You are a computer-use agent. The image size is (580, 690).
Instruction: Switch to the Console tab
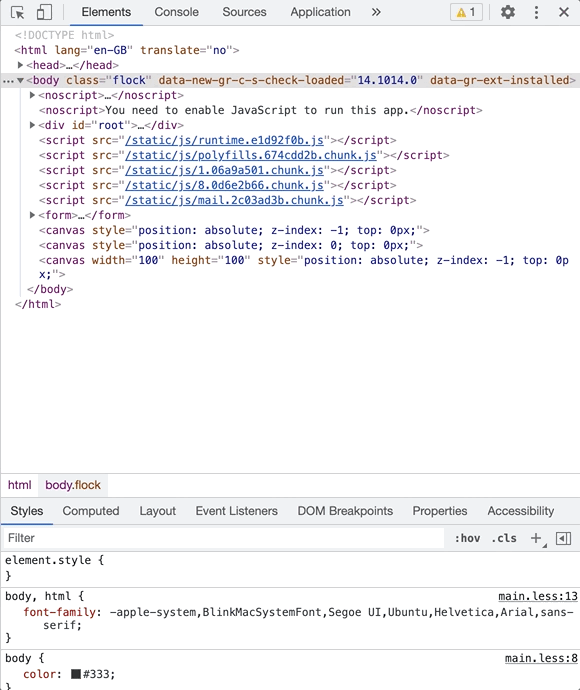click(x=176, y=12)
